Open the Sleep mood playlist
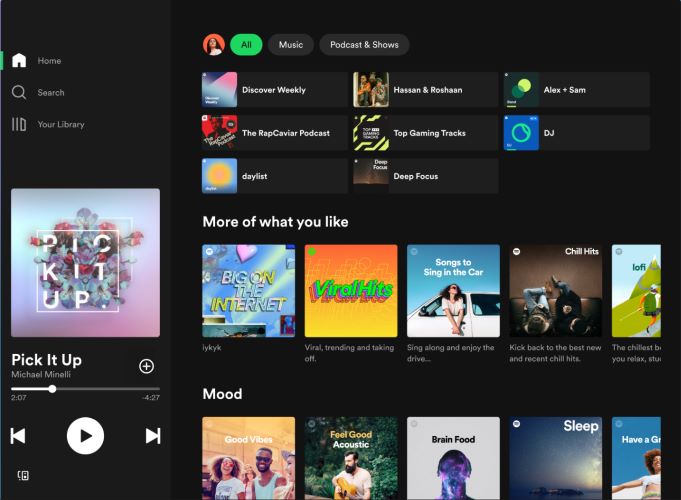 (556, 458)
